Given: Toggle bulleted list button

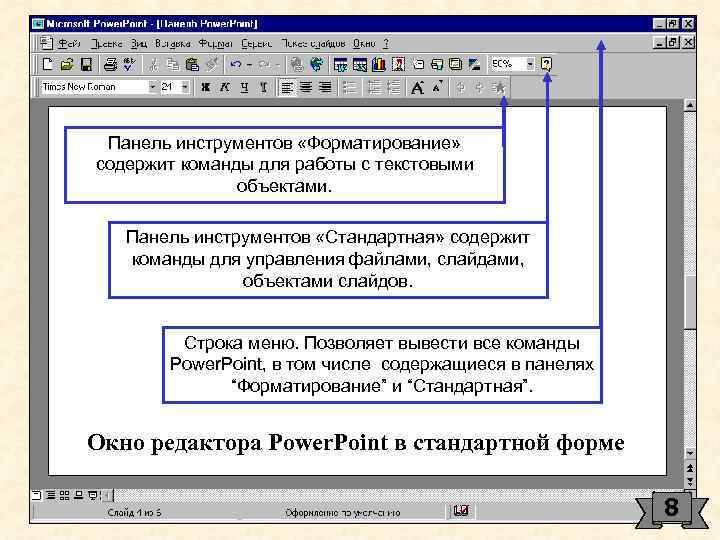Looking at the screenshot, I should pyautogui.click(x=349, y=87).
